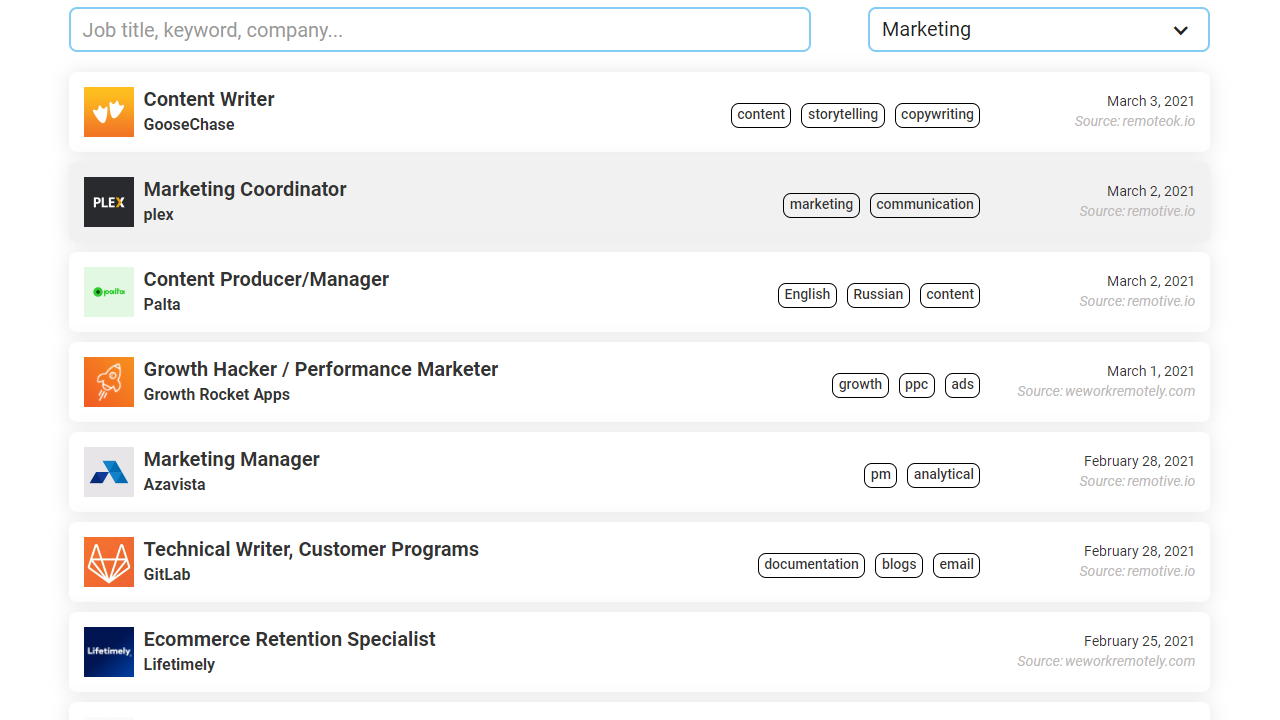The height and width of the screenshot is (720, 1280).
Task: Click the GitLab fox logo
Action: pyautogui.click(x=109, y=562)
